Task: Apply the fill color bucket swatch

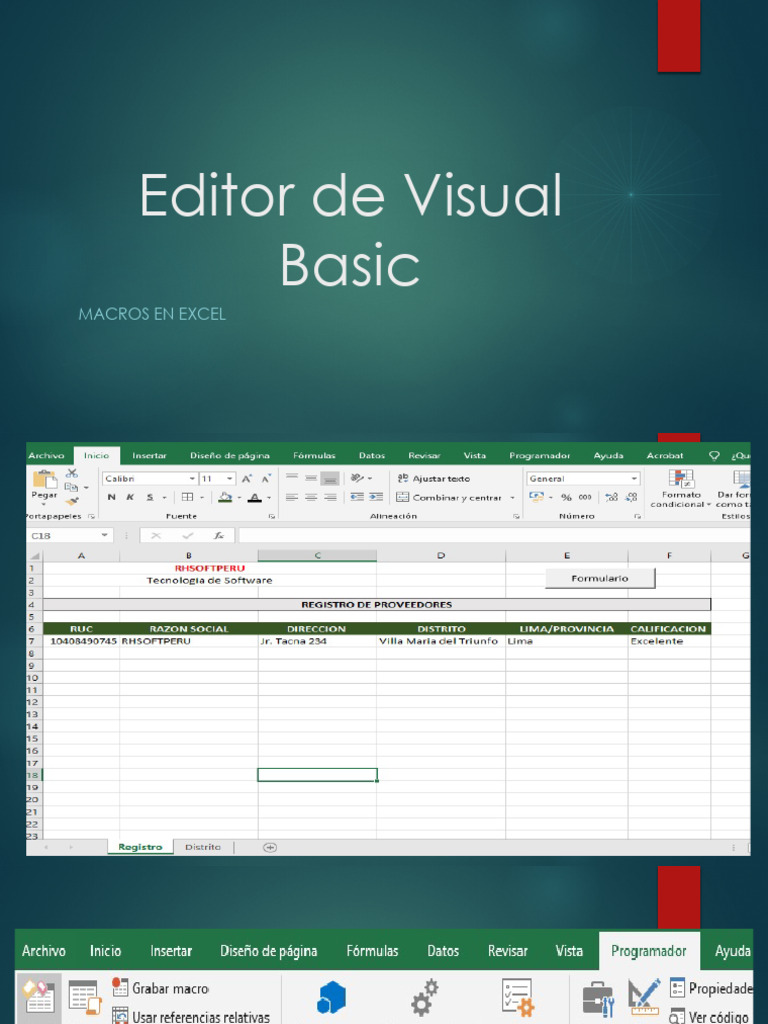Action: (x=225, y=498)
